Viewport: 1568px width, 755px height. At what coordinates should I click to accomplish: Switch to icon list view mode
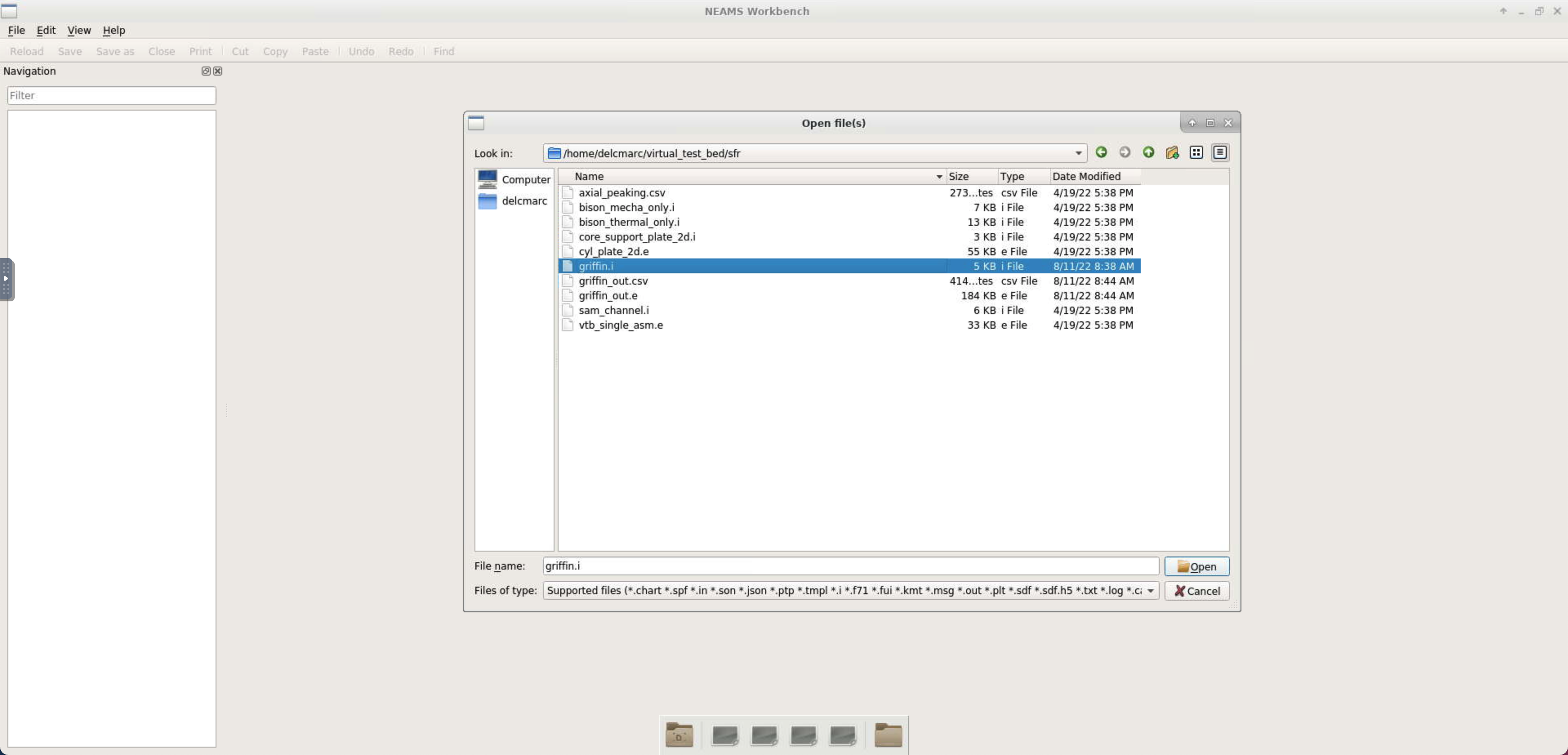click(x=1196, y=152)
